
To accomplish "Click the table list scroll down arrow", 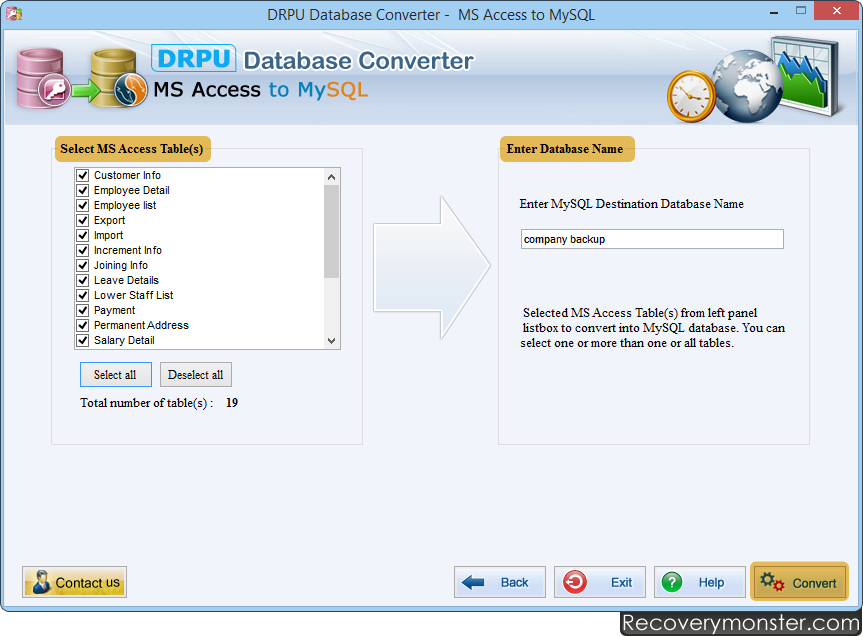I will (x=331, y=341).
